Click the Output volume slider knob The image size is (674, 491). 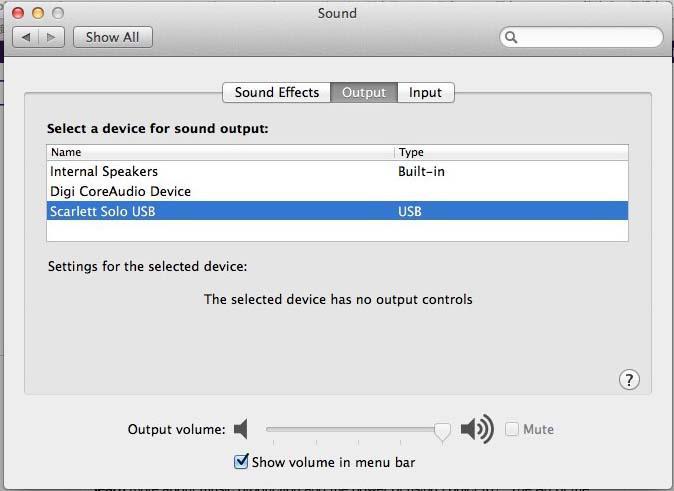[442, 431]
